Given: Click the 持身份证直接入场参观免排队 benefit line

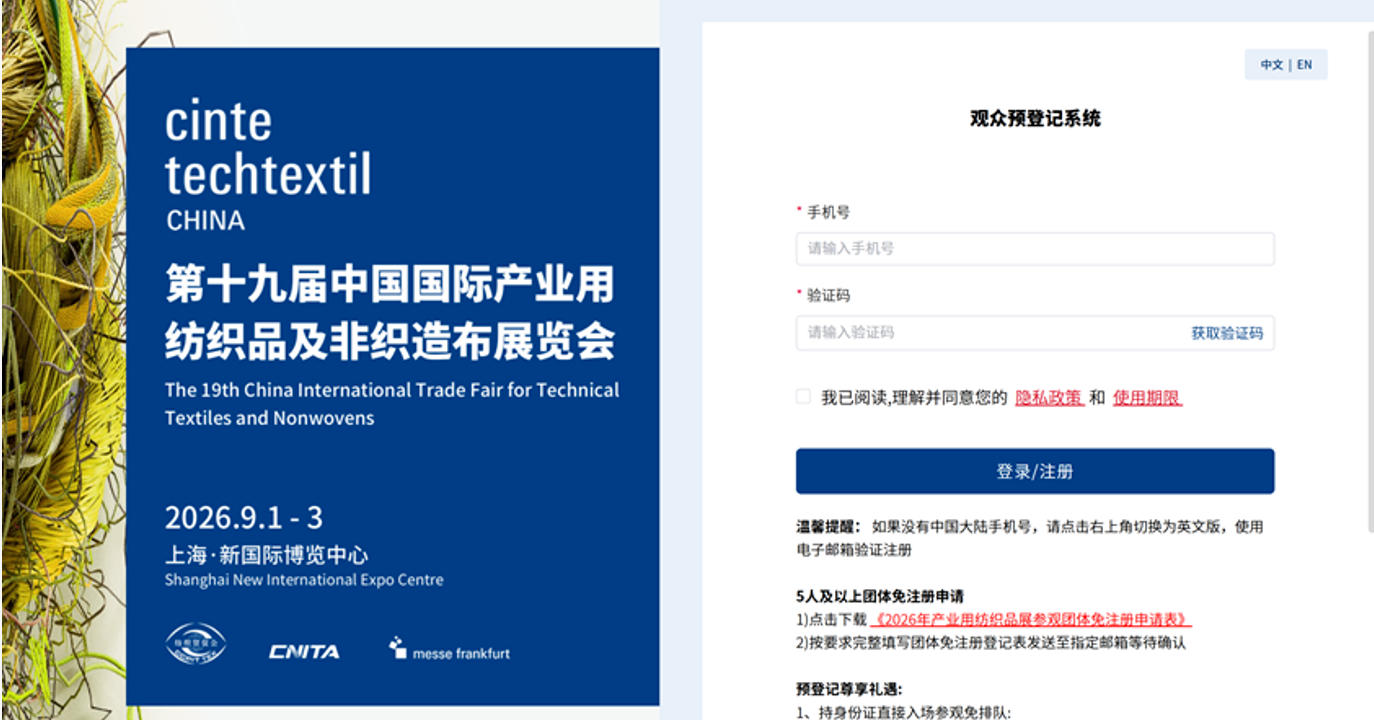Looking at the screenshot, I should 904,712.
